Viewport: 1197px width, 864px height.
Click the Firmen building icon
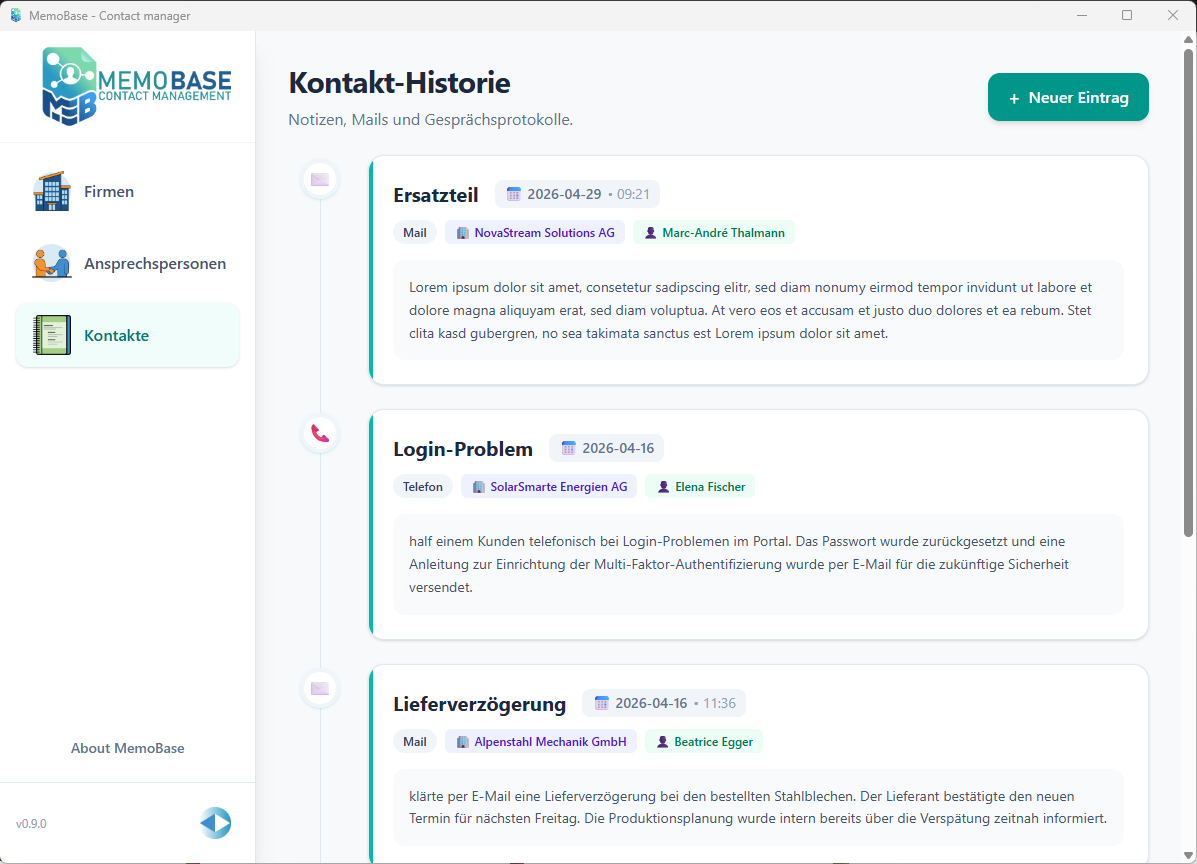tap(52, 192)
